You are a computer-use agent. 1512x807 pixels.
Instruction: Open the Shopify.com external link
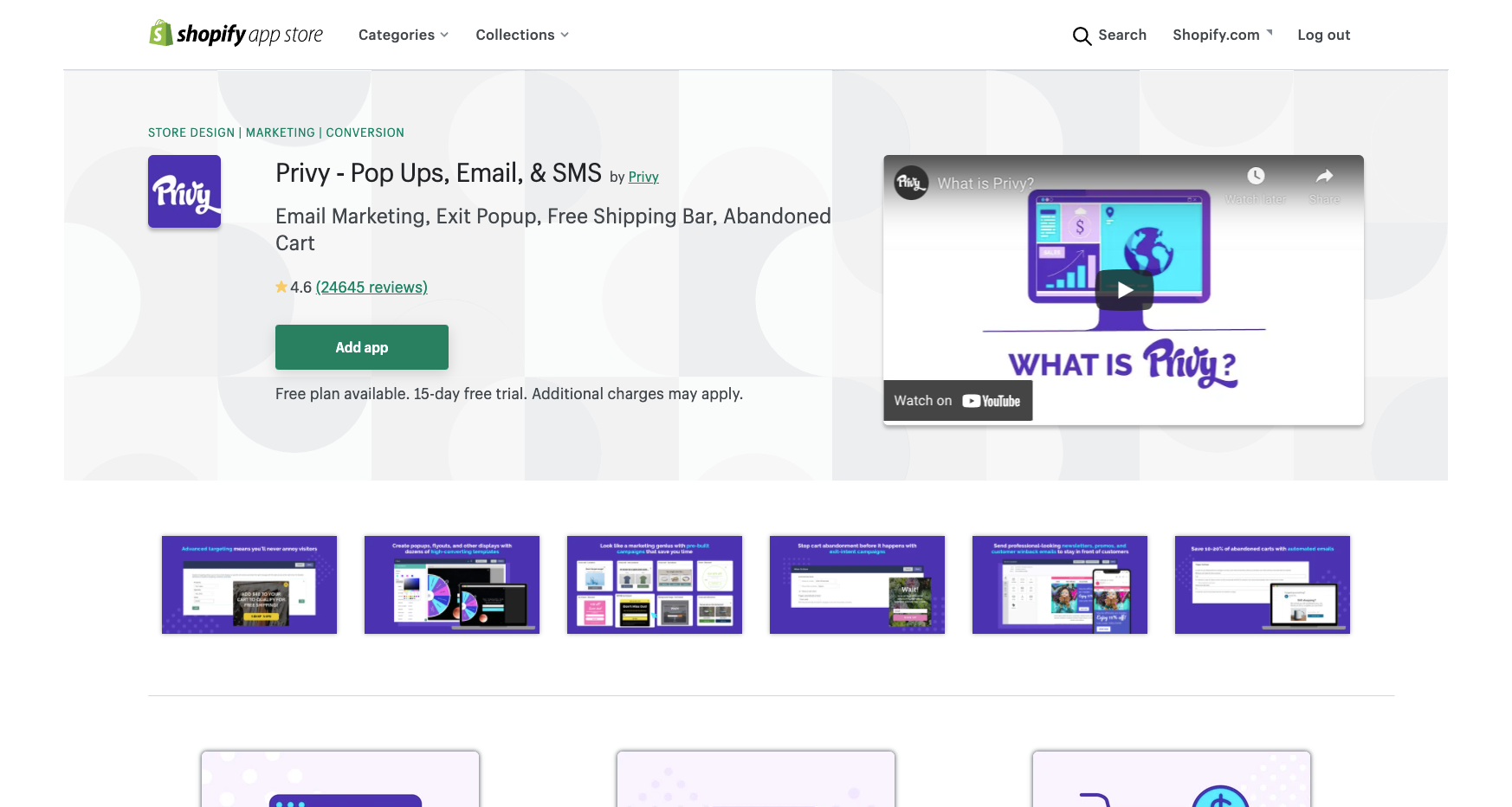1223,35
